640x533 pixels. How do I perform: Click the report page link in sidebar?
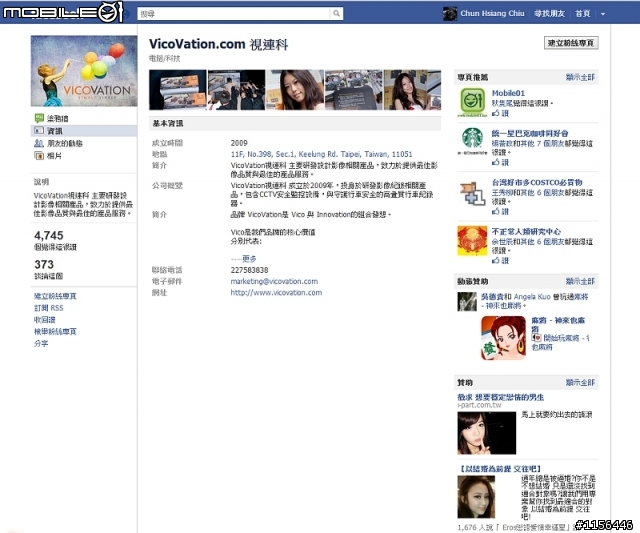(x=55, y=331)
